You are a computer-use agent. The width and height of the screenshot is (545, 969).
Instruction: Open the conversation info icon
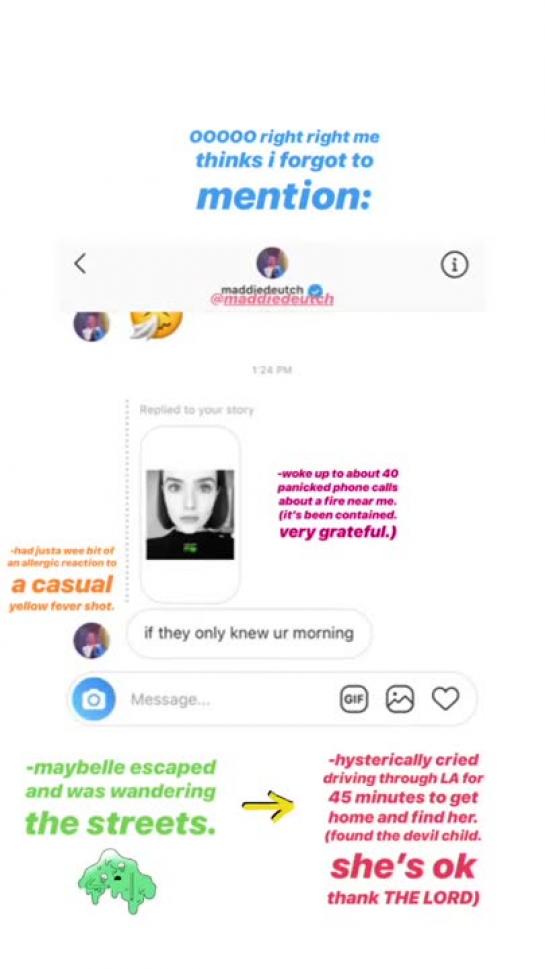click(x=454, y=265)
